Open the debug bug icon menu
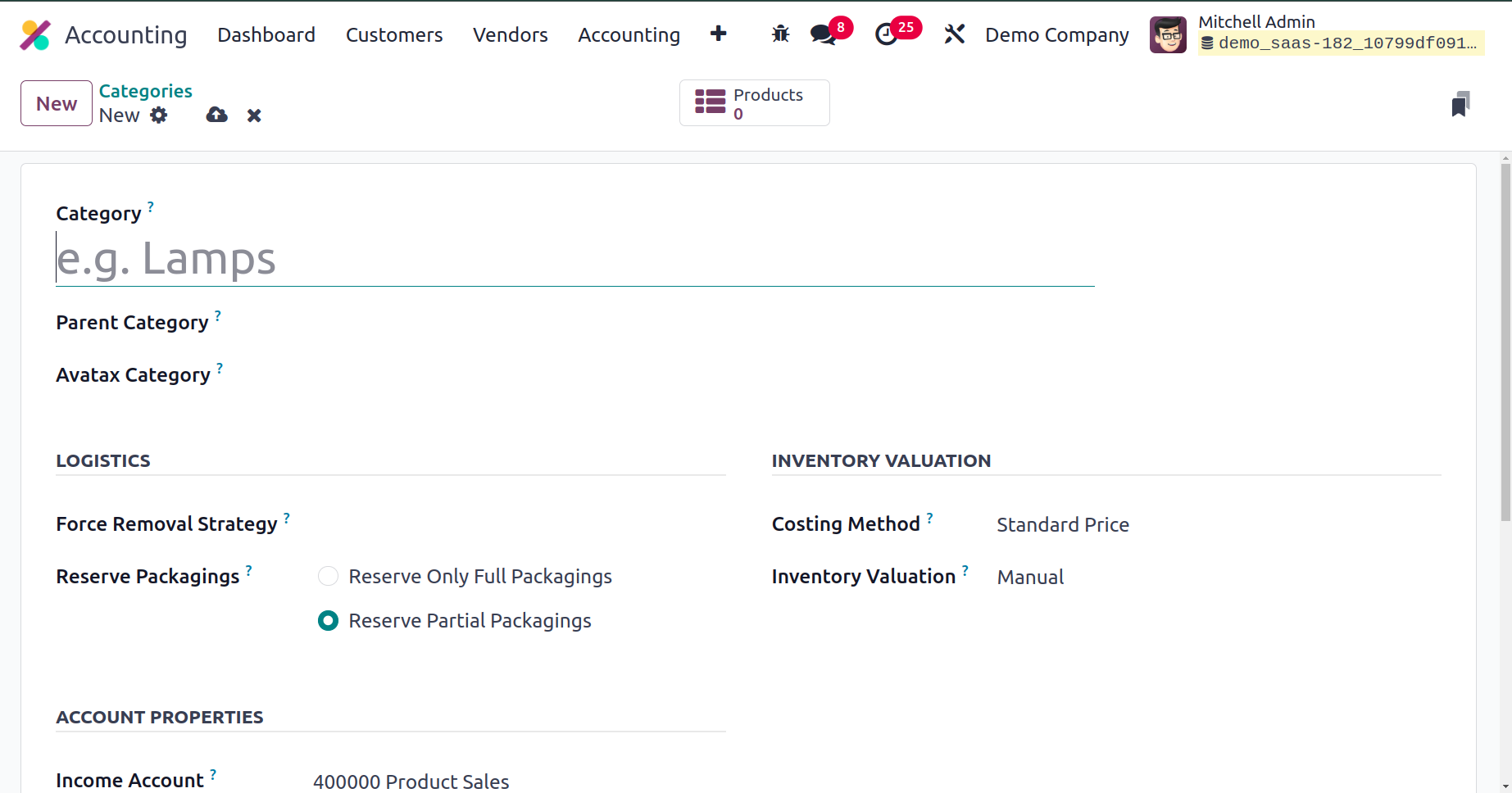The image size is (1512, 793). [780, 34]
